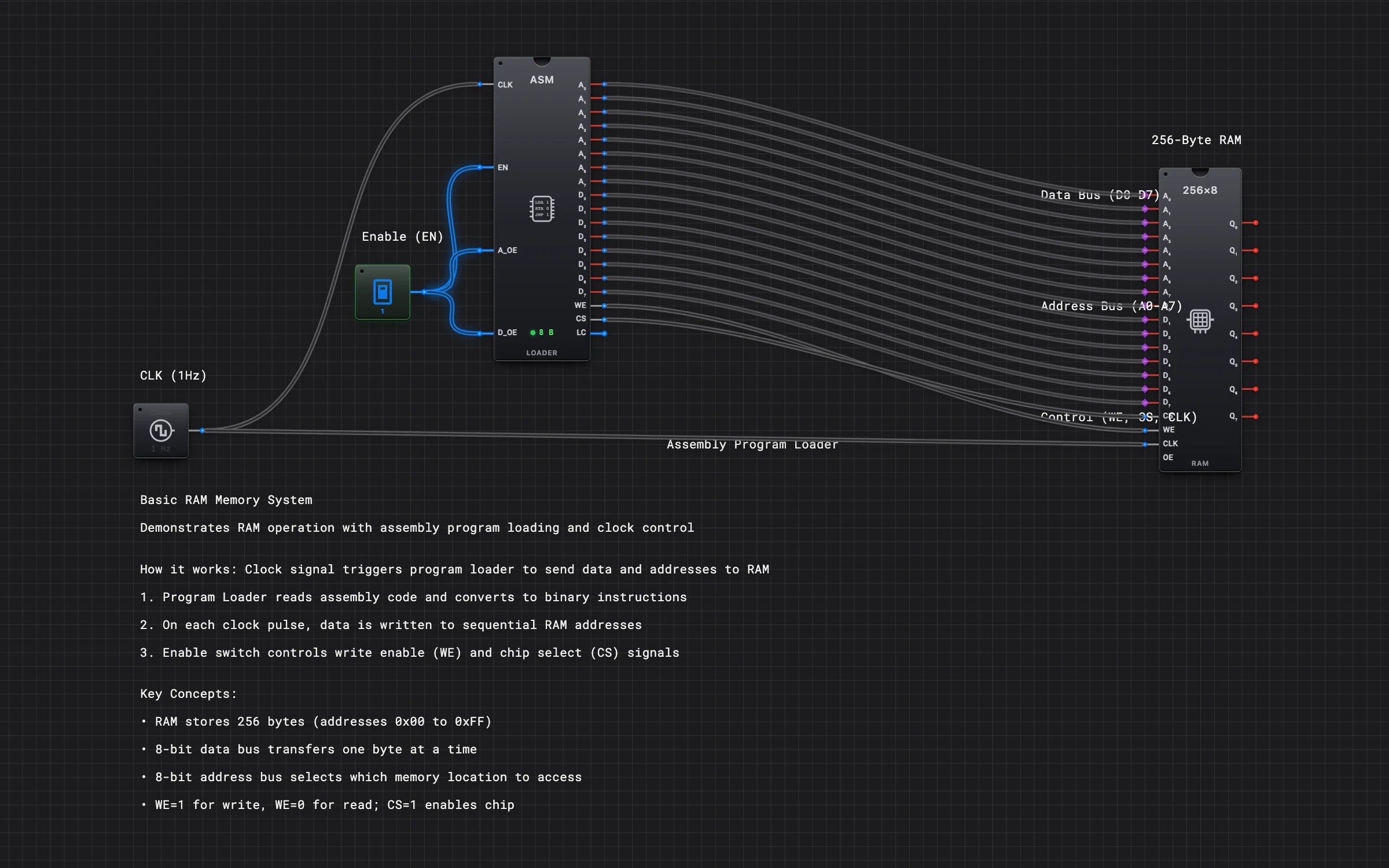Image resolution: width=1389 pixels, height=868 pixels.
Task: Click the RAM CLK input pin
Action: pyautogui.click(x=1145, y=444)
